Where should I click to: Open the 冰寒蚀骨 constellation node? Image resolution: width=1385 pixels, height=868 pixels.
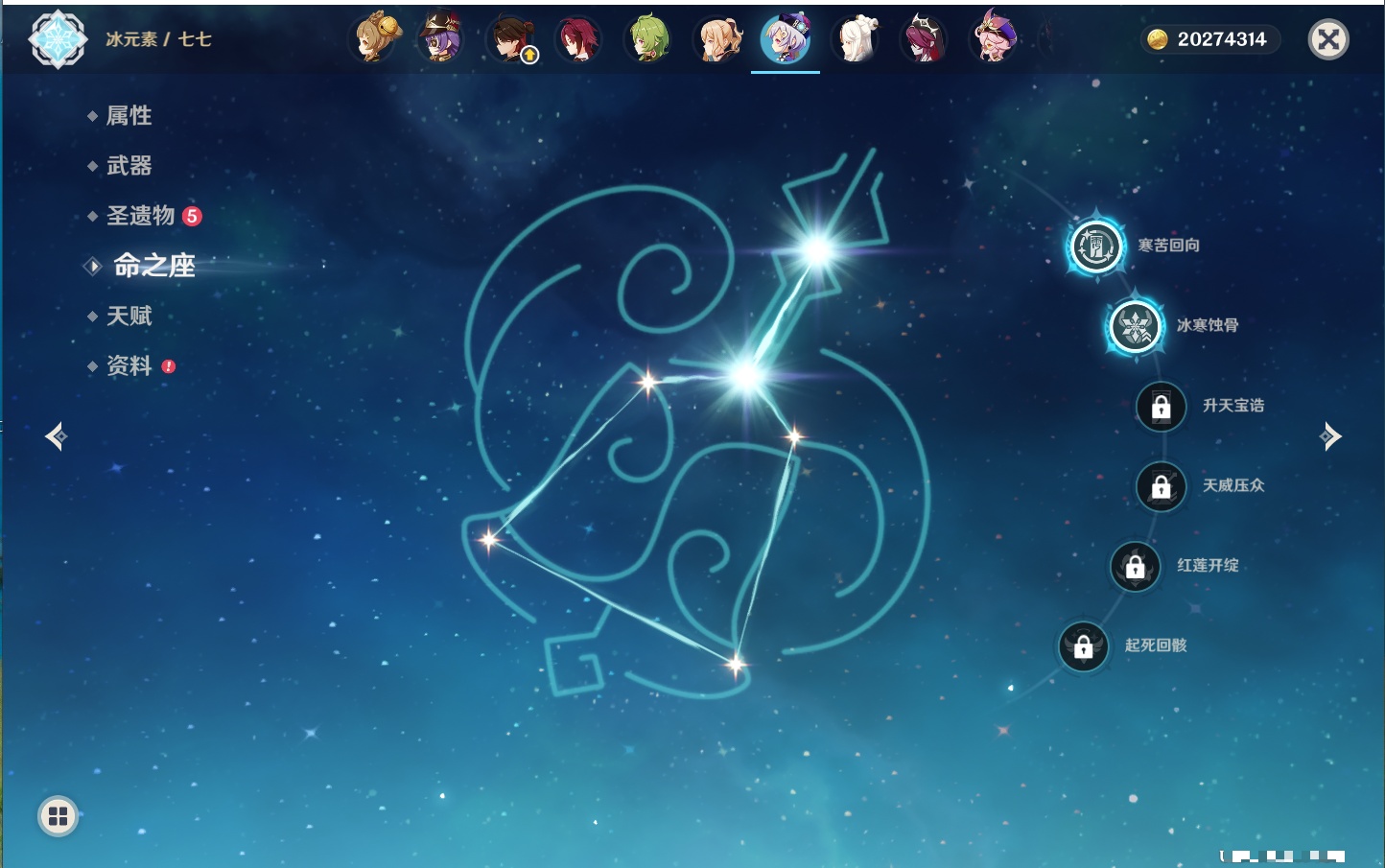1135,326
